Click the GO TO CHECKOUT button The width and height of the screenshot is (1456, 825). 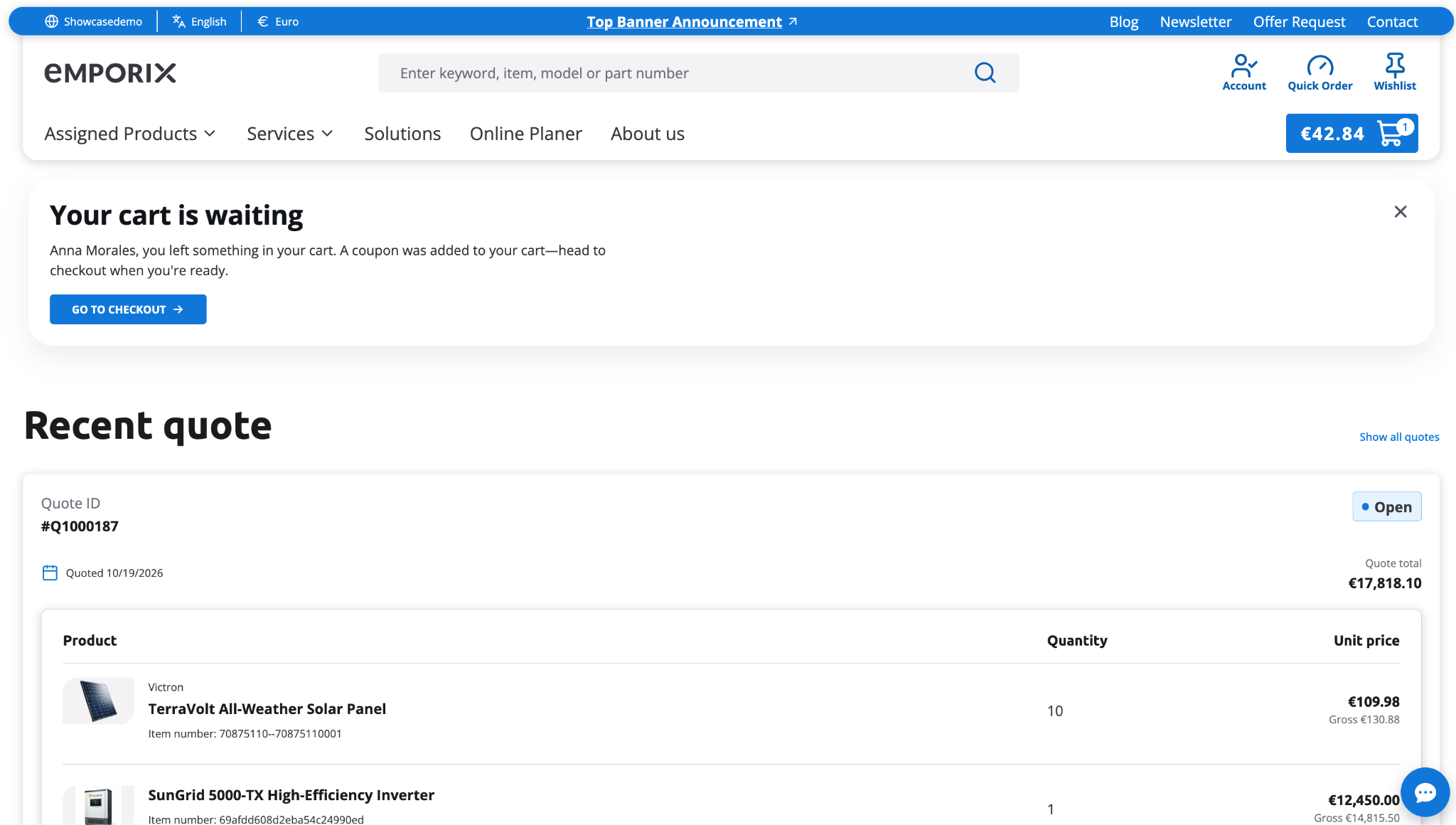point(128,309)
